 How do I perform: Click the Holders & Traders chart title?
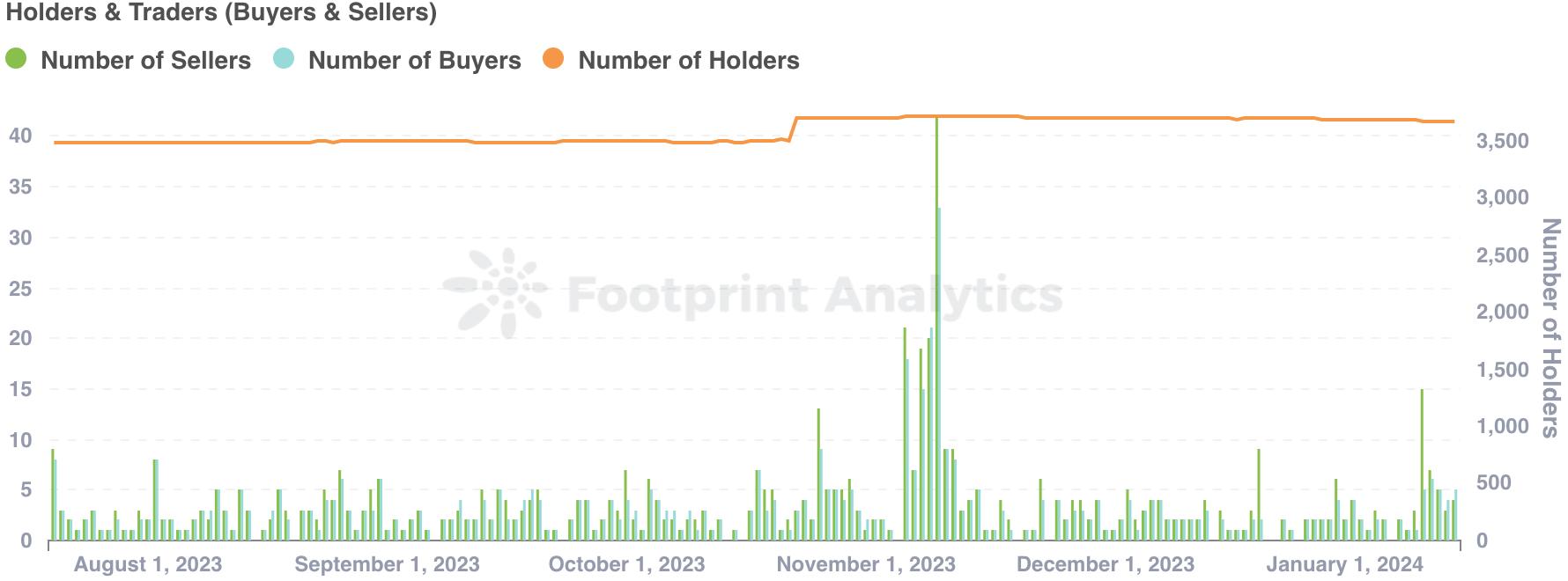coord(221,12)
